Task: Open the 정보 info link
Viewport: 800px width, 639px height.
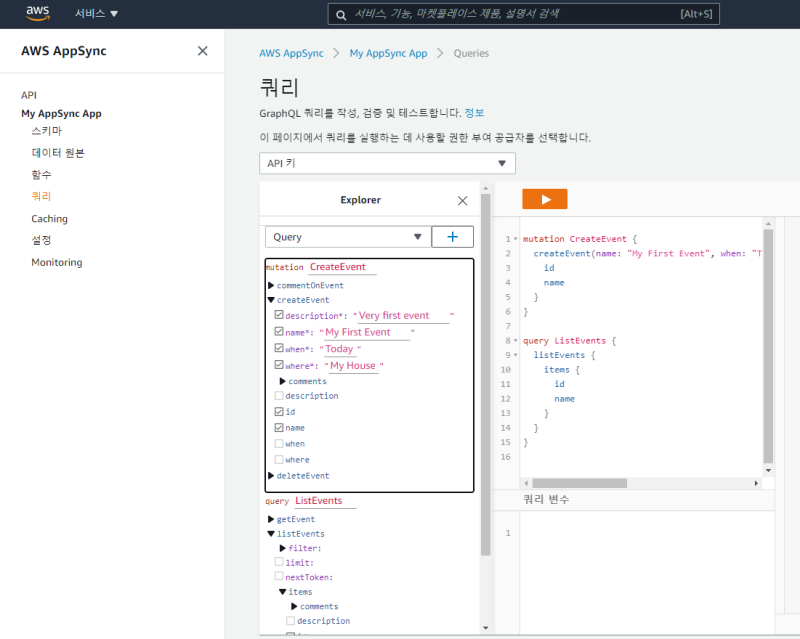Action: coord(474,113)
